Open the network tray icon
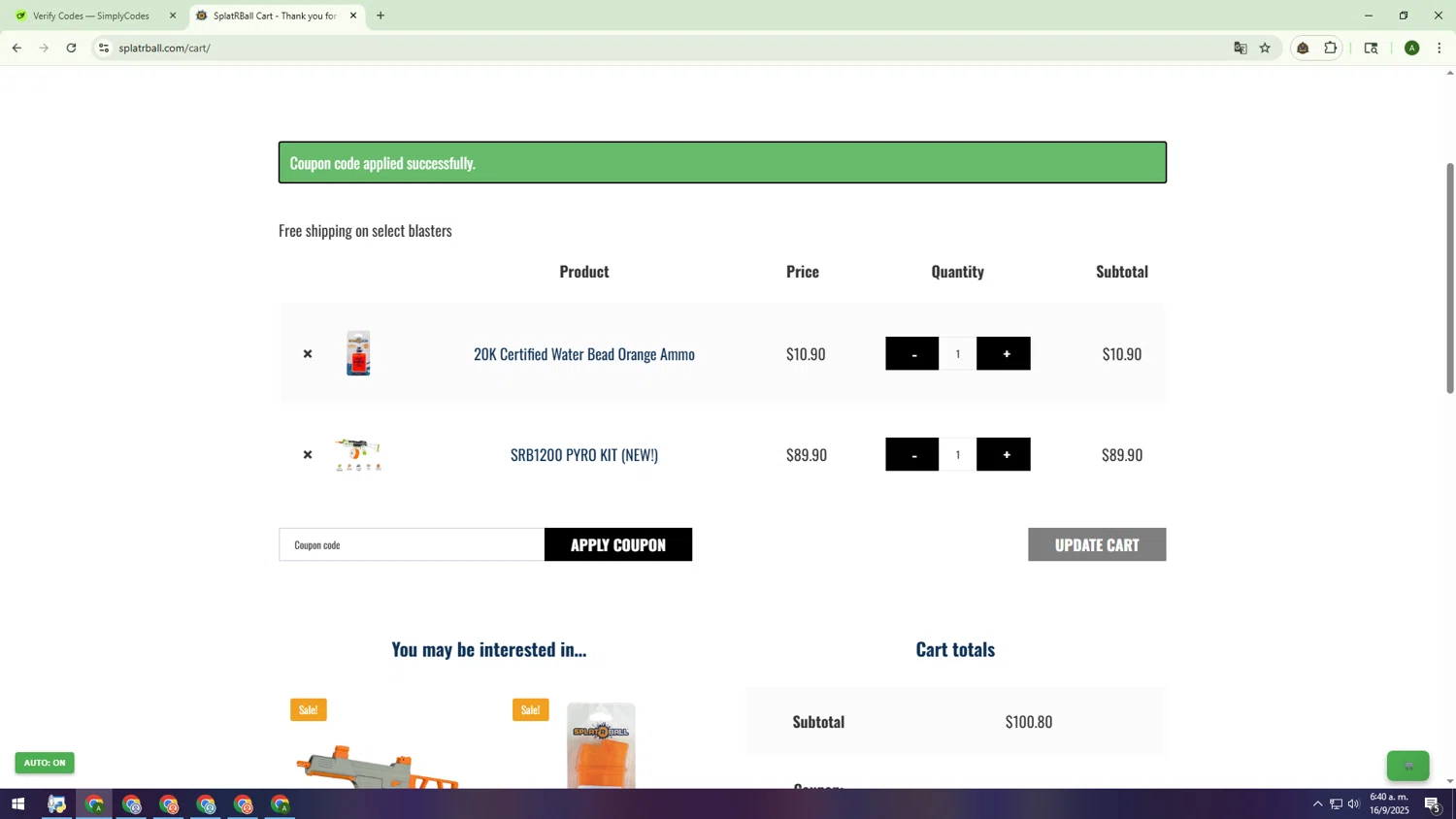This screenshot has width=1456, height=819. 1336,804
